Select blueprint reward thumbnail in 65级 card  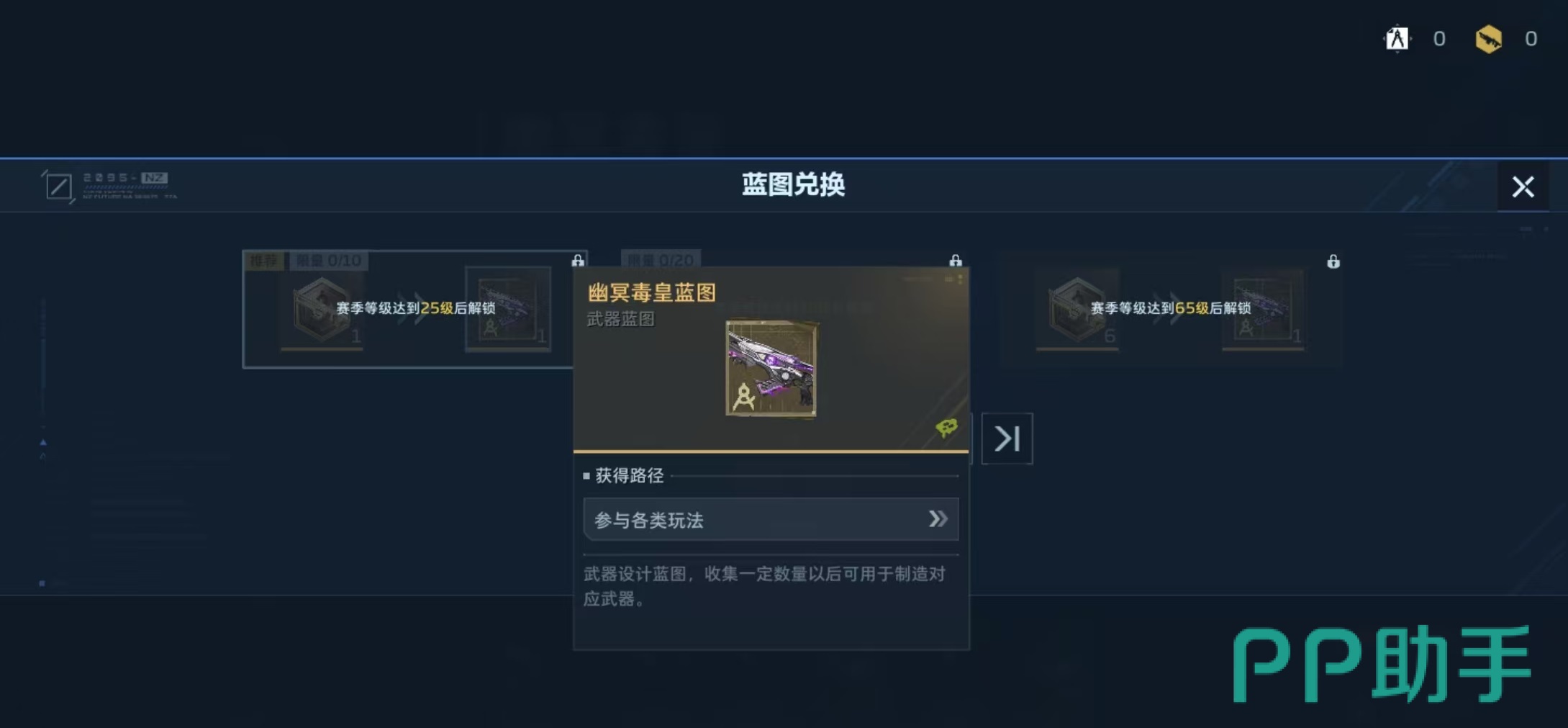tap(1263, 310)
